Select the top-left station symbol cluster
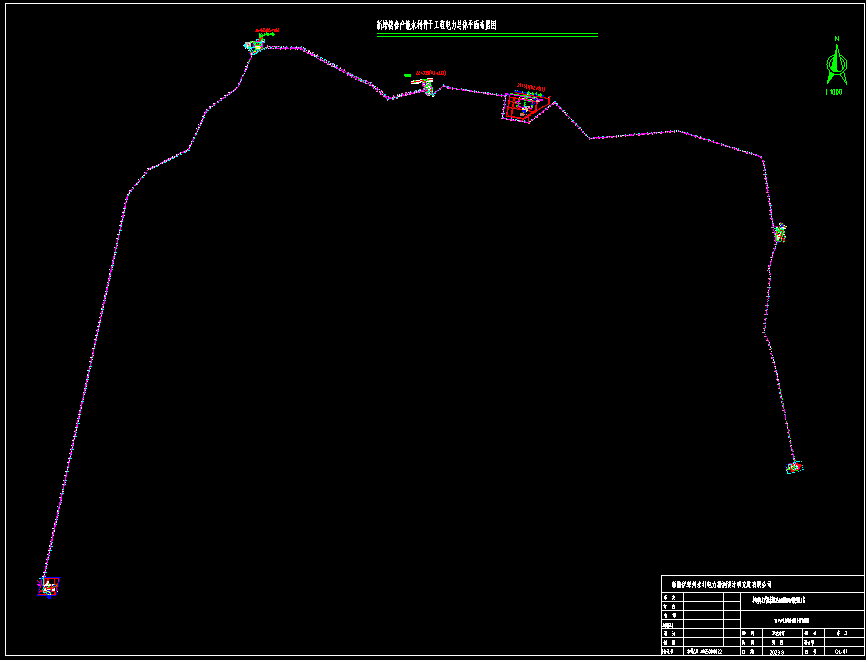The height and width of the screenshot is (660, 866). click(x=256, y=45)
